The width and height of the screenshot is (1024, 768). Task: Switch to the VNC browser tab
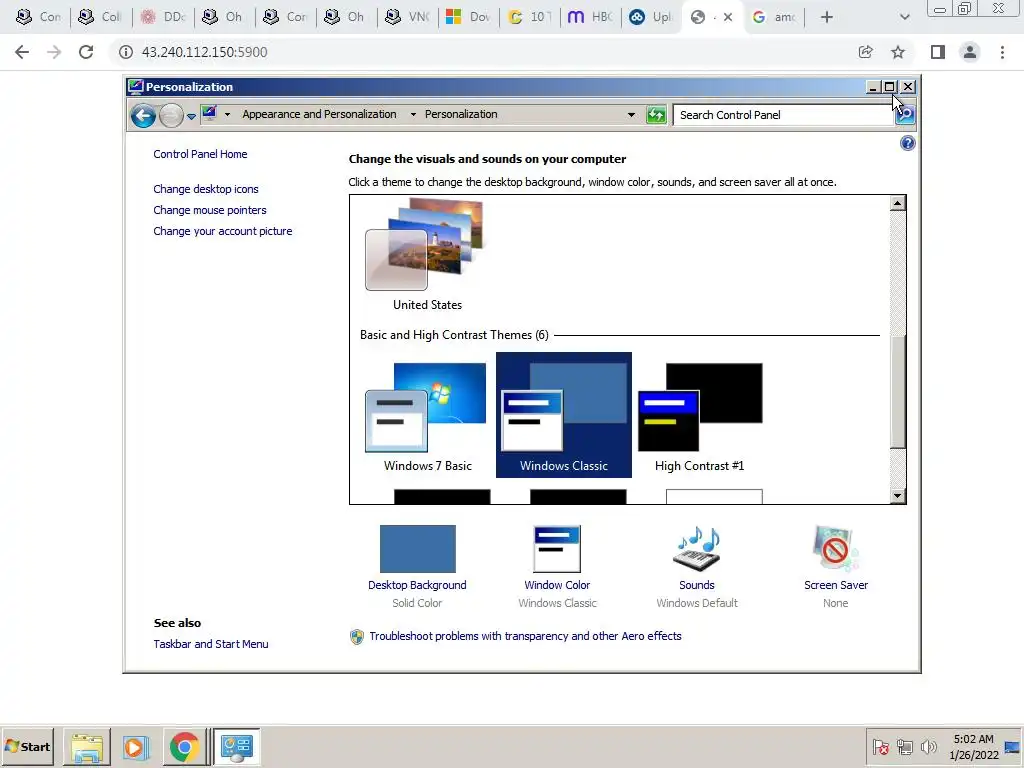(x=408, y=17)
